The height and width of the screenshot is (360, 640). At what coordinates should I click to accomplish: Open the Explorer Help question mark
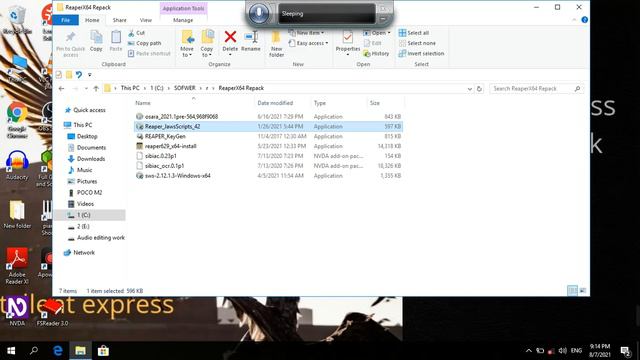584,20
